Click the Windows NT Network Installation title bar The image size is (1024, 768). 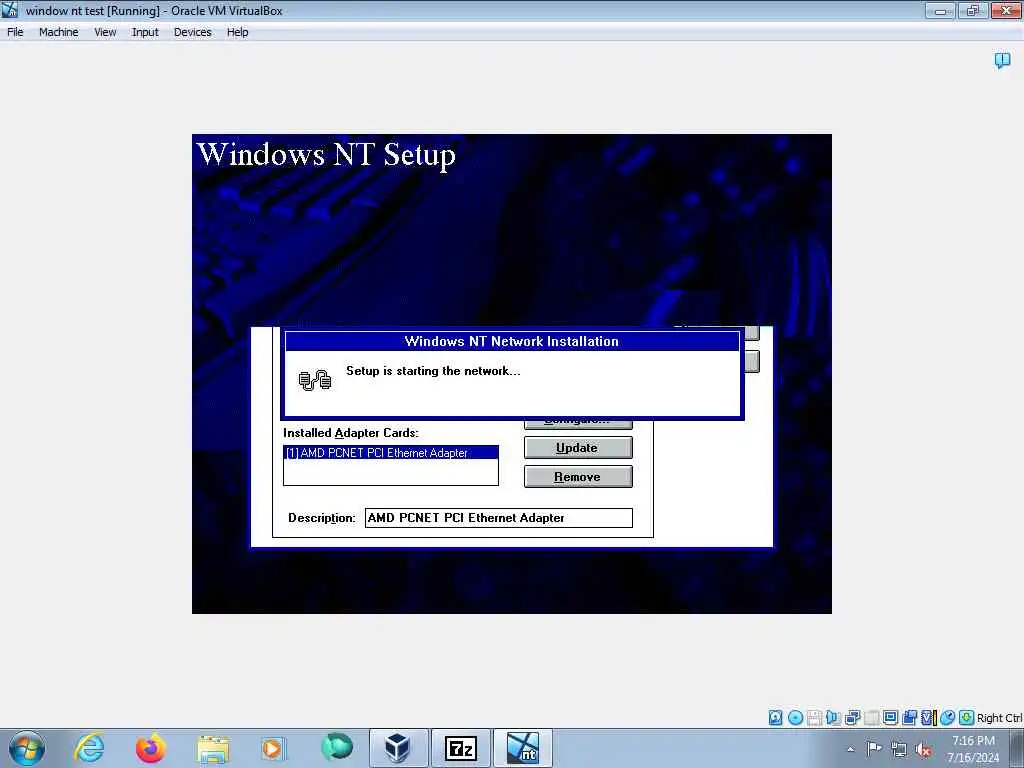coord(512,341)
